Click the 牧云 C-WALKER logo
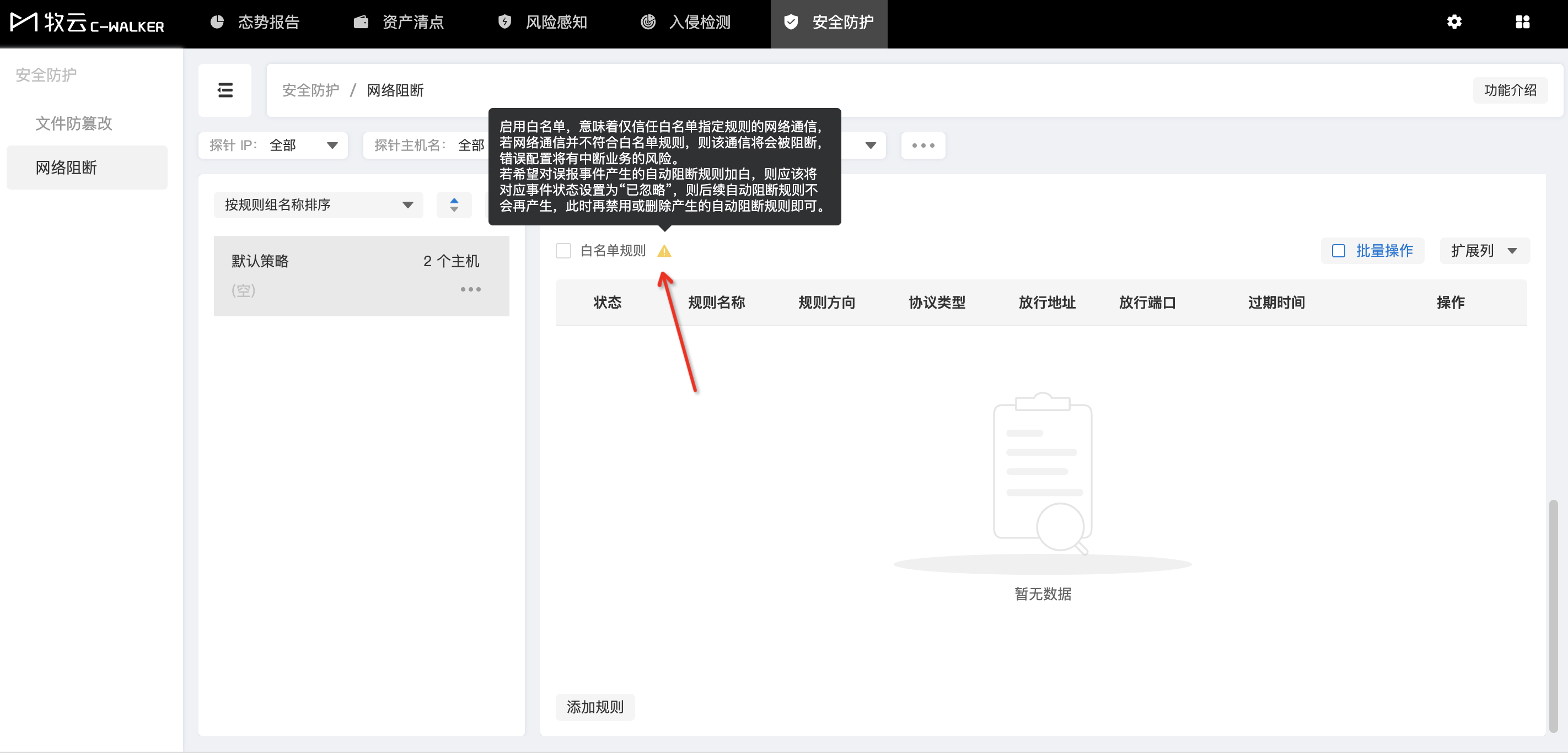1568x755 pixels. pyautogui.click(x=88, y=23)
